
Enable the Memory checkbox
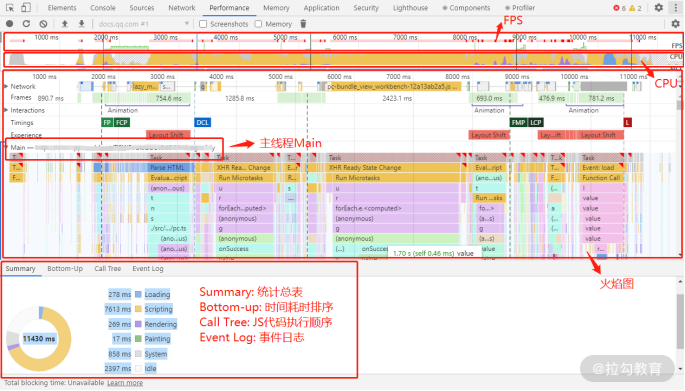point(258,24)
